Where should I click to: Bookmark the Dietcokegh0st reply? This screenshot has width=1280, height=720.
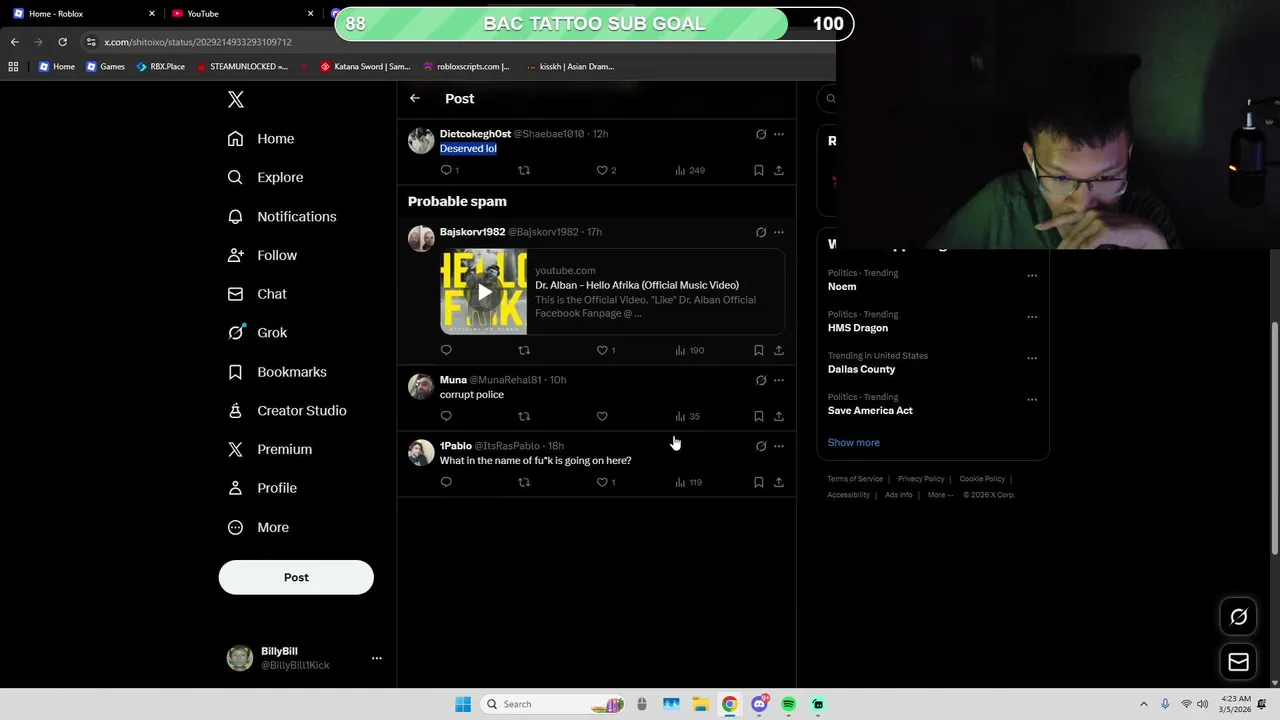pos(759,170)
